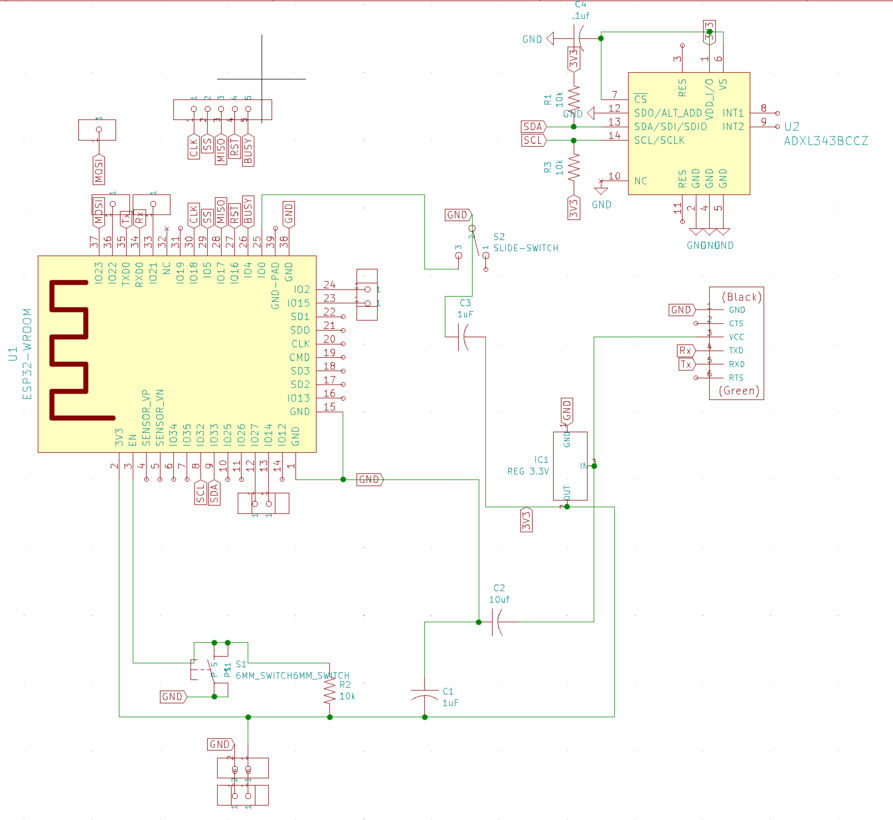Image resolution: width=893 pixels, height=820 pixels.
Task: Click the BUSY label under 5-pin header
Action: 248,150
